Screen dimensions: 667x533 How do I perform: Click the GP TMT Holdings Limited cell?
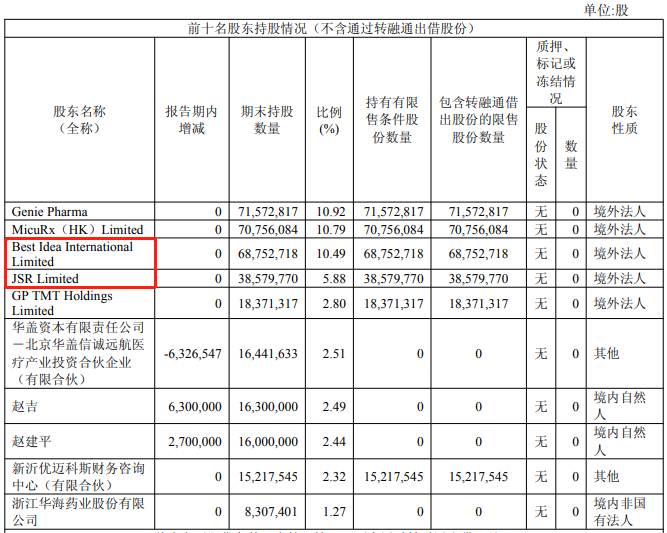(x=62, y=303)
